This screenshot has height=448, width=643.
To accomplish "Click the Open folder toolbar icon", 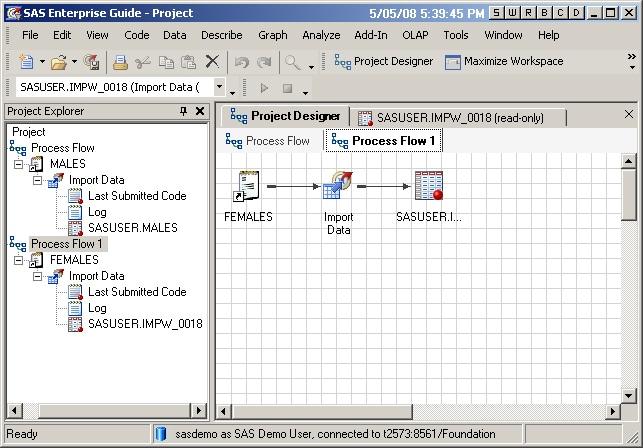I will click(59, 62).
